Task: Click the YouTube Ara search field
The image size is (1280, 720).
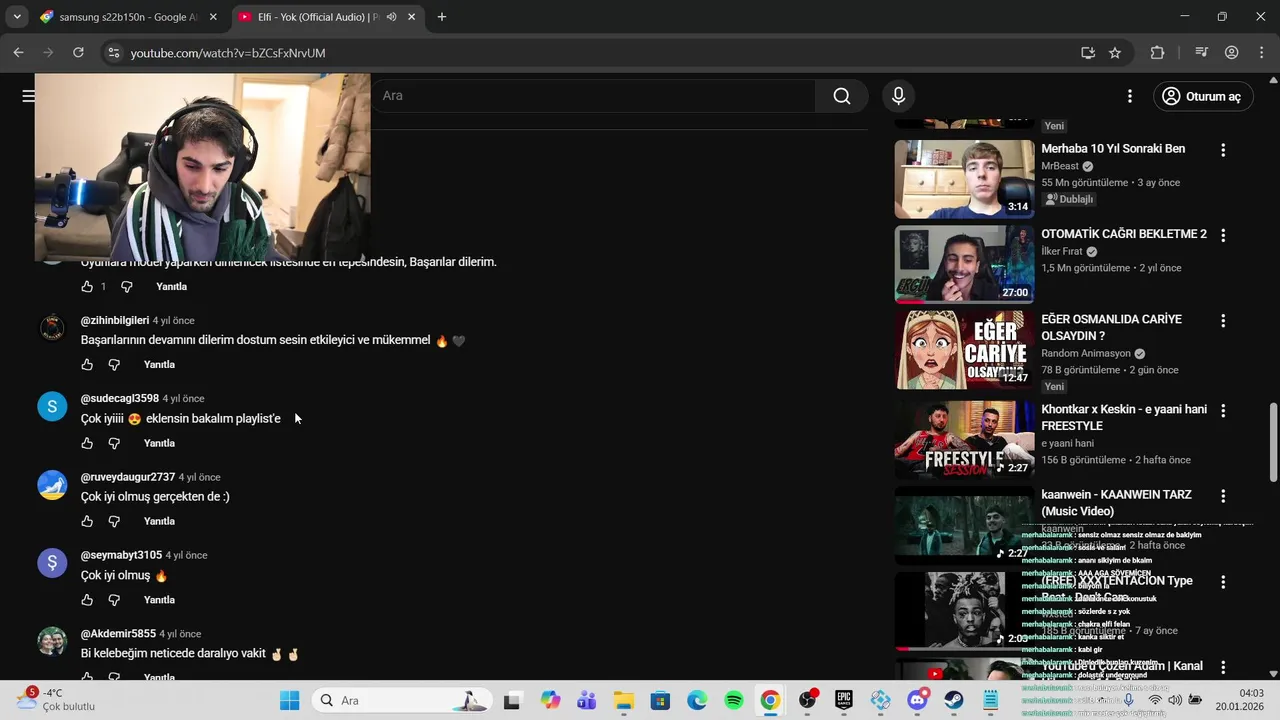Action: tap(593, 96)
